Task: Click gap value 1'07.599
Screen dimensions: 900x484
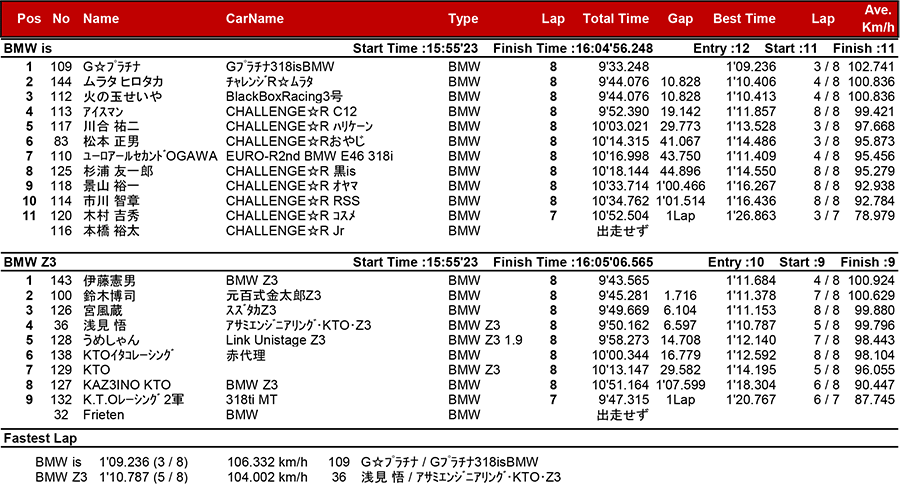Action: (x=681, y=385)
